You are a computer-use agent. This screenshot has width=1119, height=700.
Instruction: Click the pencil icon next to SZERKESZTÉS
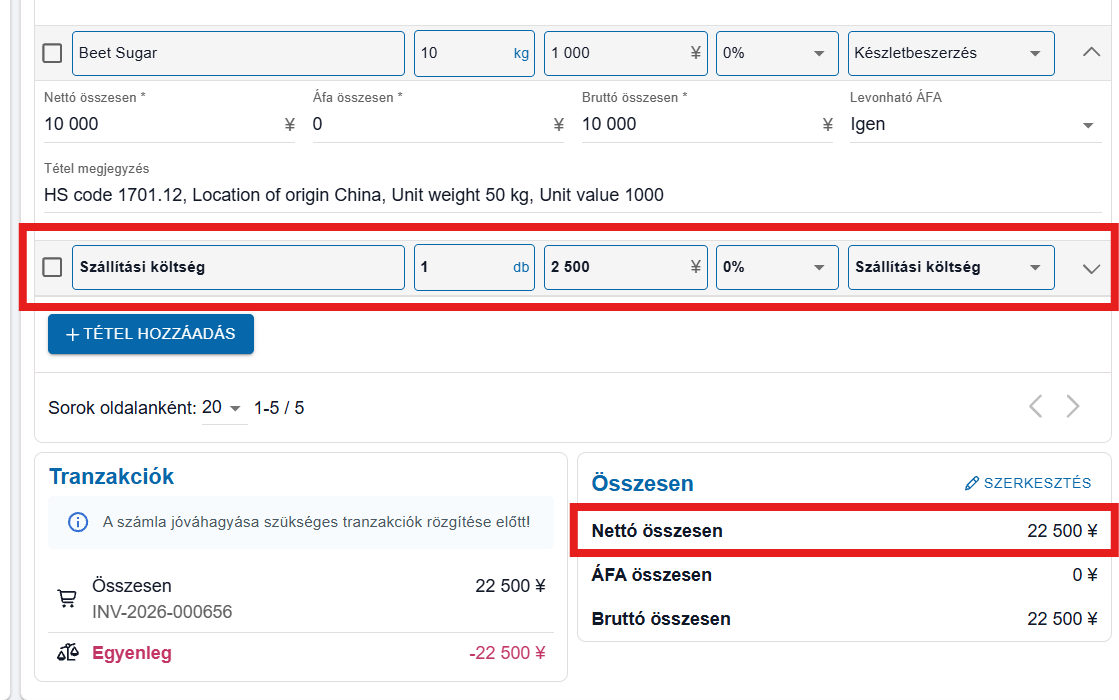tap(971, 484)
